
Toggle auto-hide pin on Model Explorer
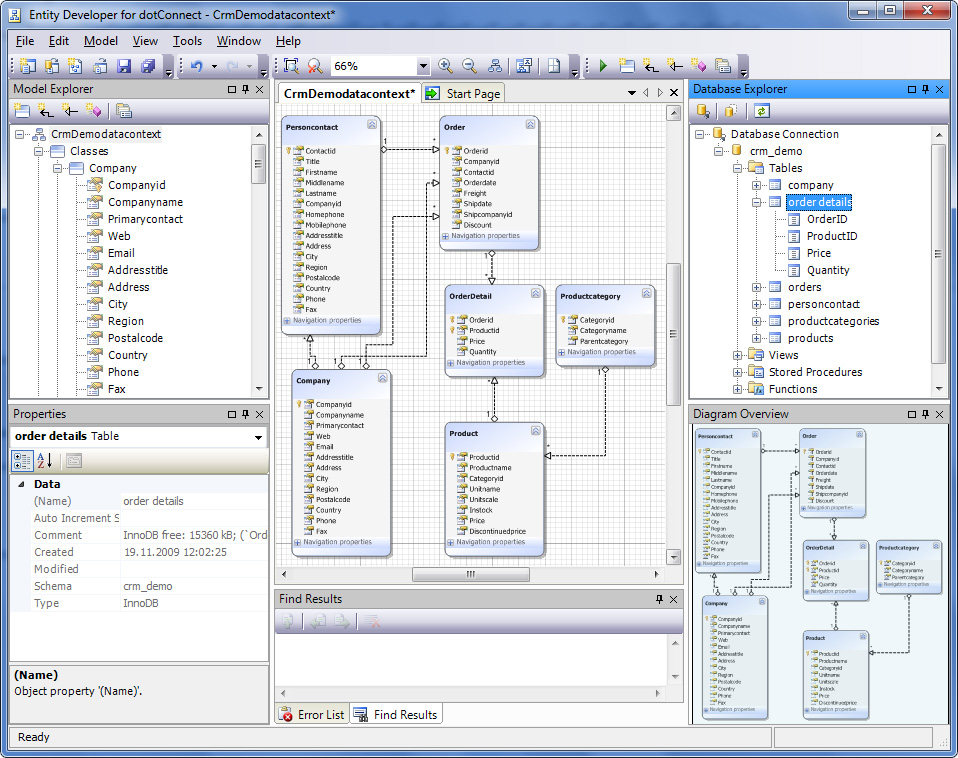tap(246, 89)
